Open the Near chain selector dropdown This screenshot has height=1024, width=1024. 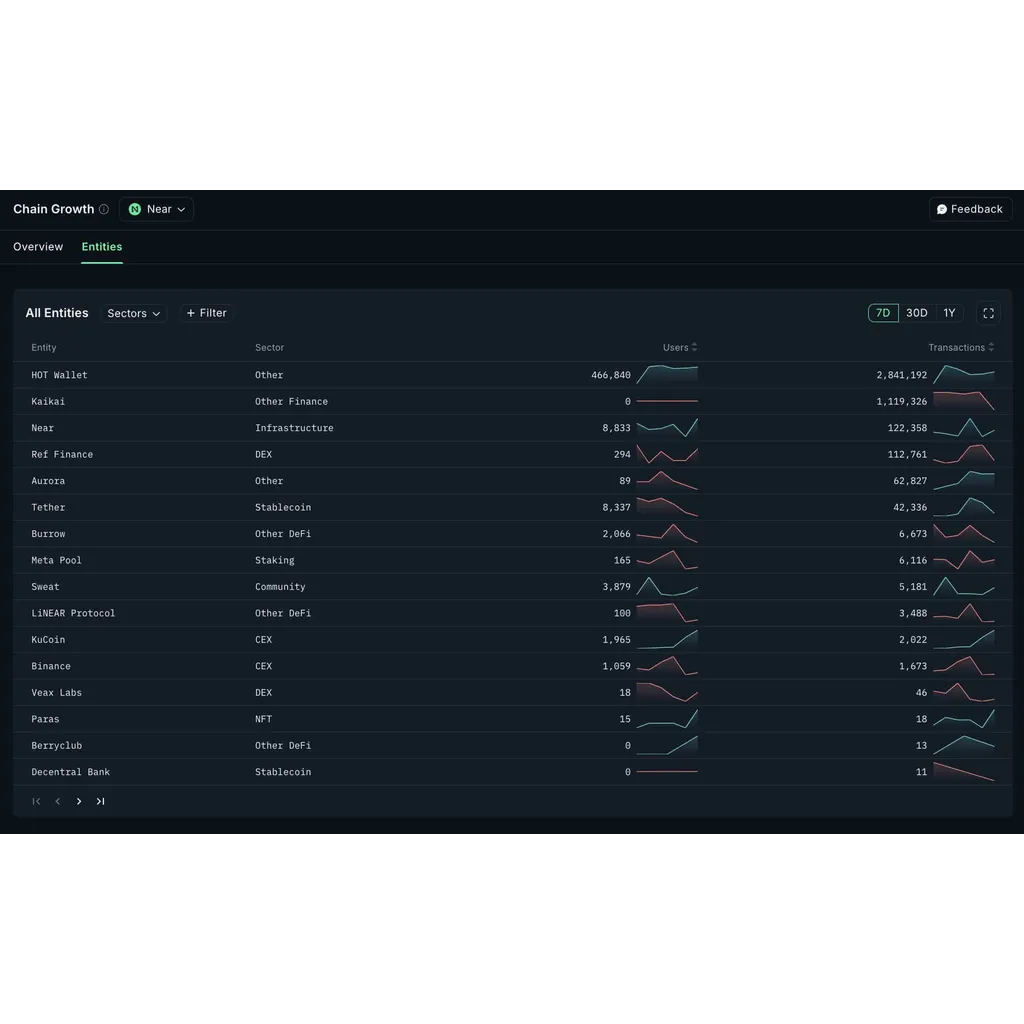tap(157, 210)
